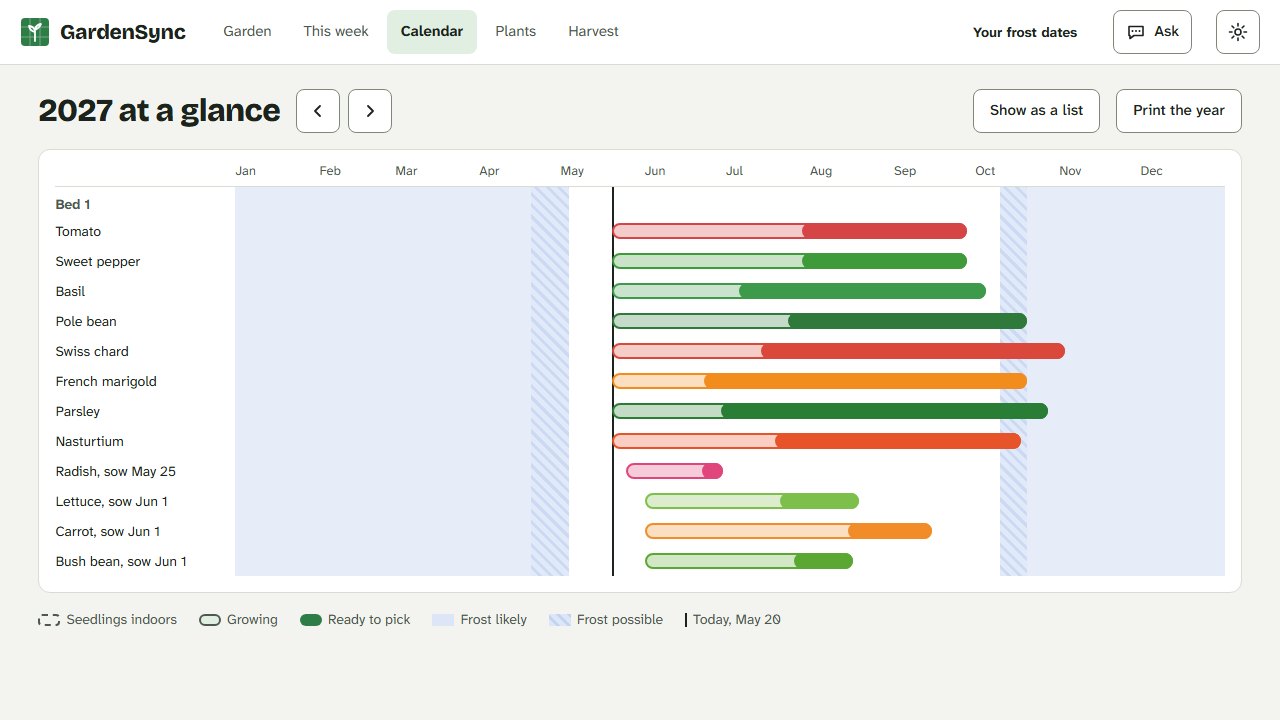Screen dimensions: 1280x720
Task: Click the Jun month header
Action: 655,171
